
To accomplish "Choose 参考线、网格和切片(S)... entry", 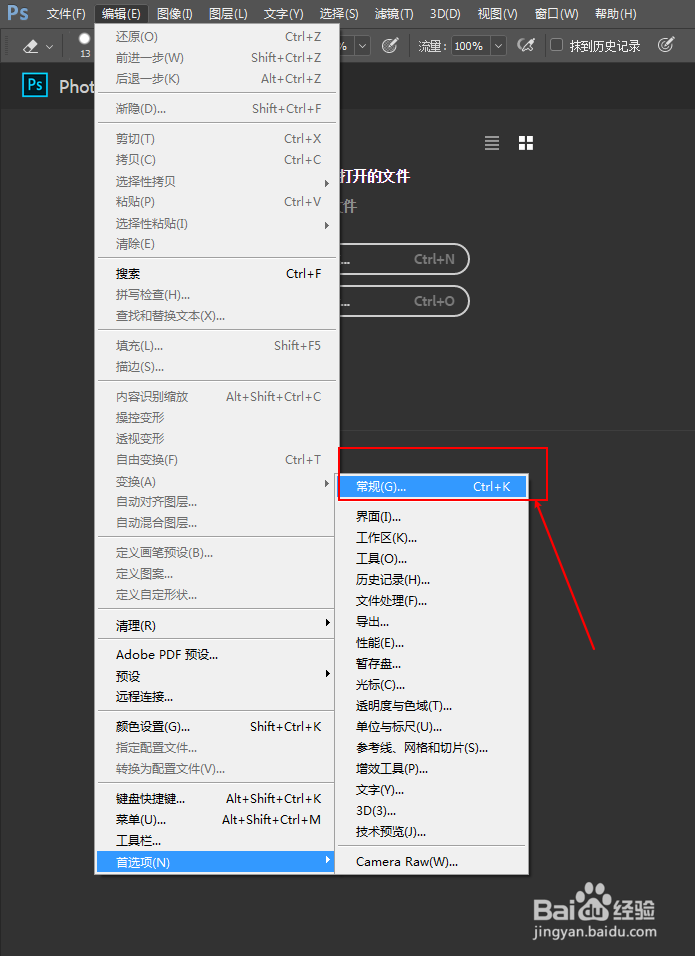I will click(x=433, y=747).
